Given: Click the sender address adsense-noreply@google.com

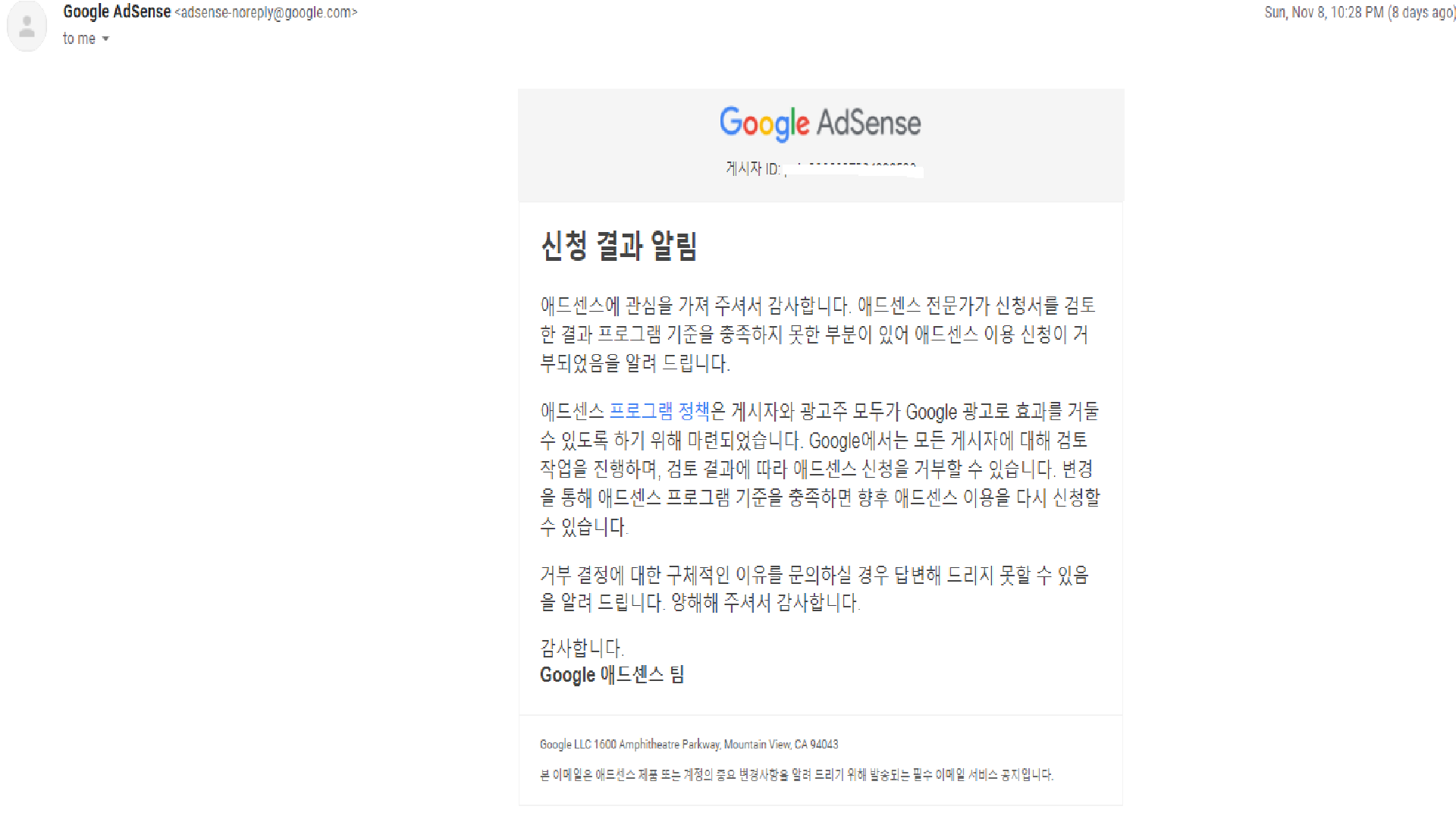Looking at the screenshot, I should [x=266, y=13].
